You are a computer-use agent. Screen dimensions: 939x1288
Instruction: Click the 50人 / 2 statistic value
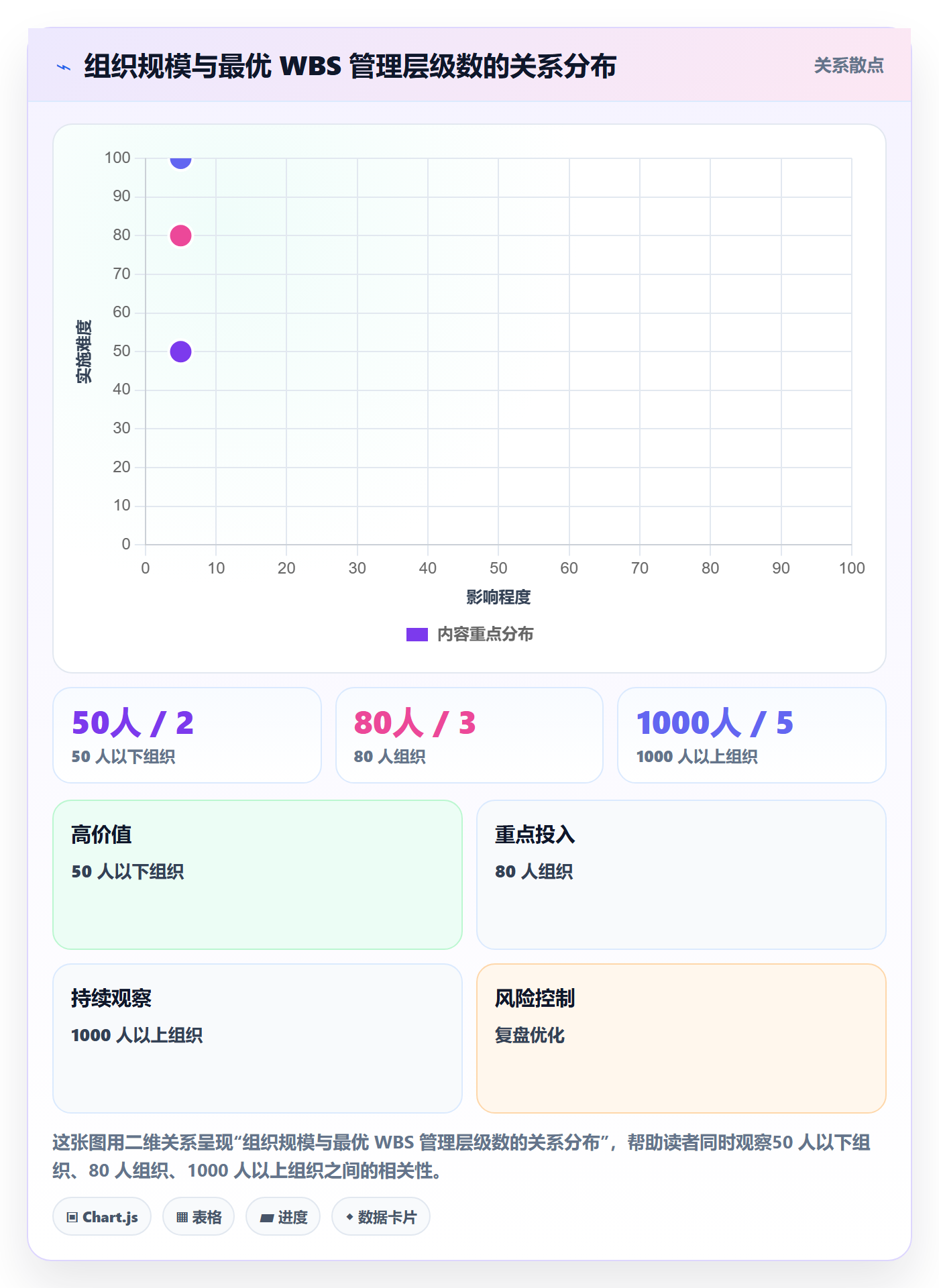[133, 723]
